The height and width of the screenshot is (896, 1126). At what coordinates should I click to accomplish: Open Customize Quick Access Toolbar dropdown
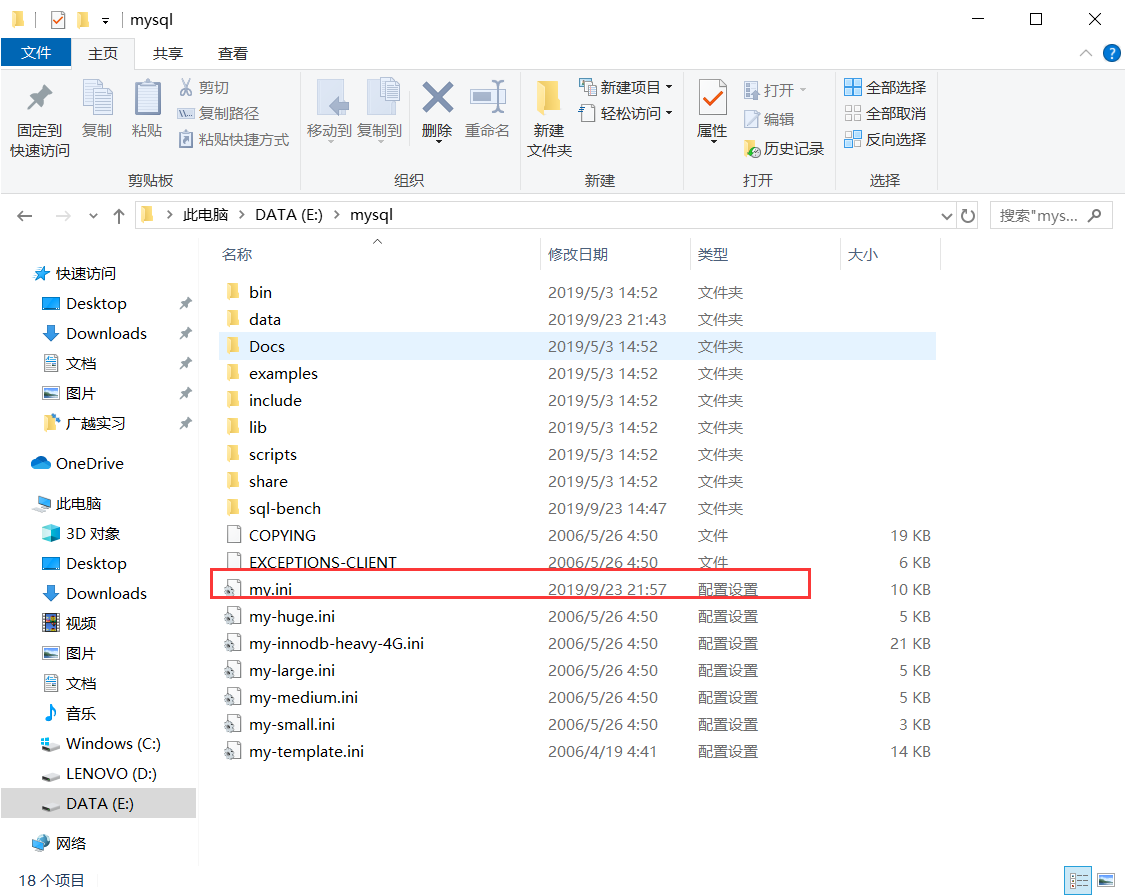[106, 21]
